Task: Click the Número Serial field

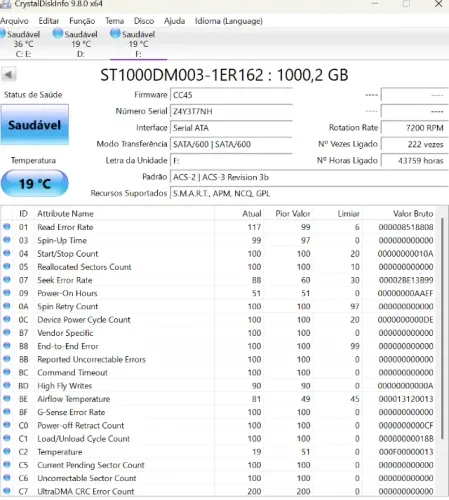Action: [231, 111]
